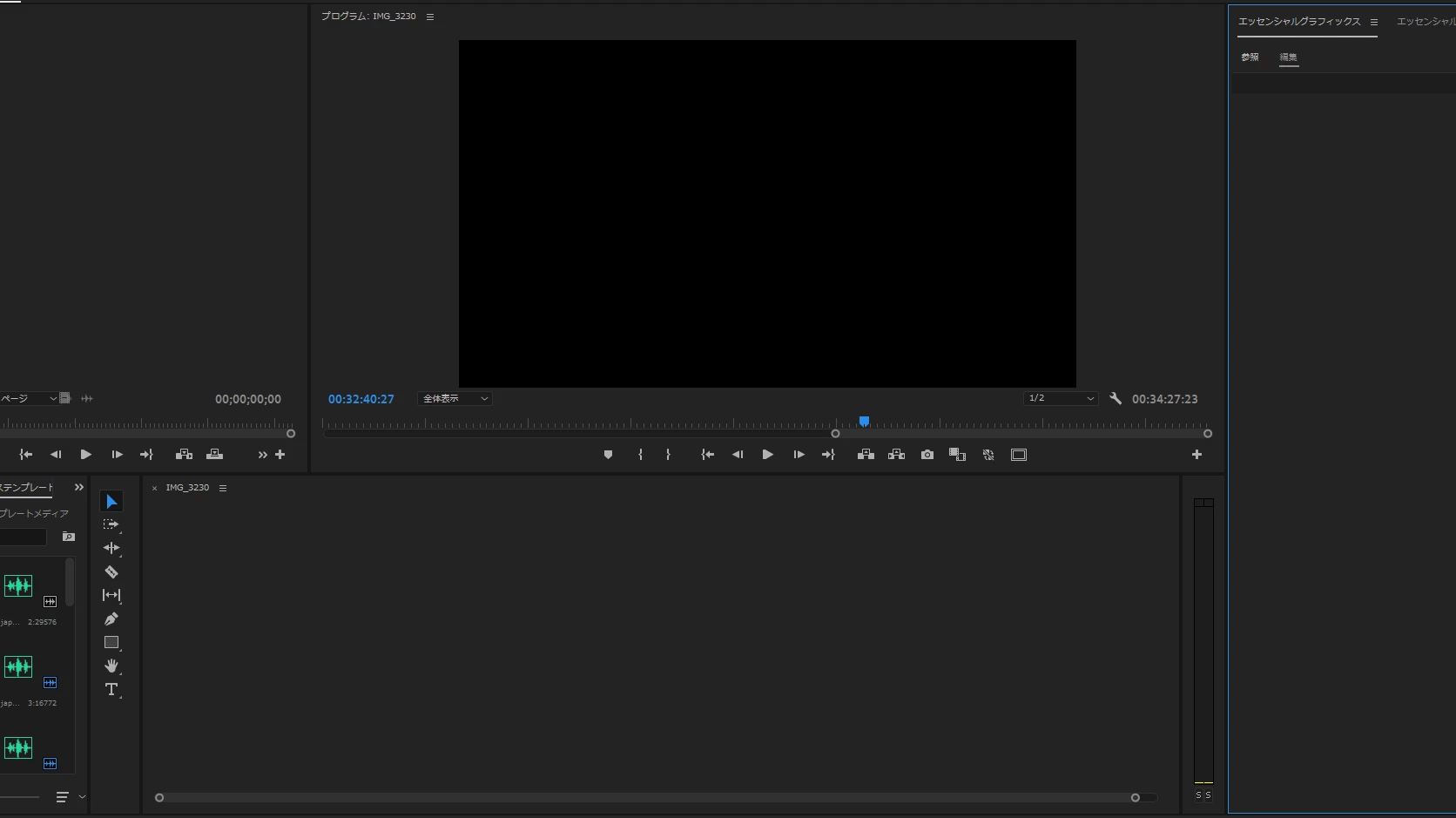The width and height of the screenshot is (1456, 818).
Task: Click Source monitor zoom bar end handle
Action: (x=291, y=434)
